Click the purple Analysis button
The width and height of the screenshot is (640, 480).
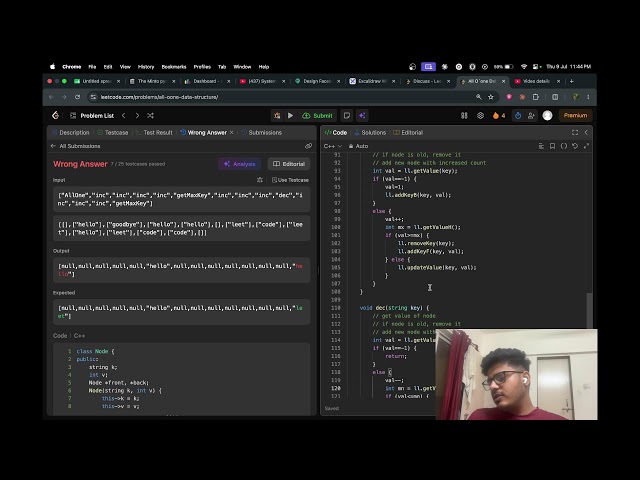click(240, 164)
